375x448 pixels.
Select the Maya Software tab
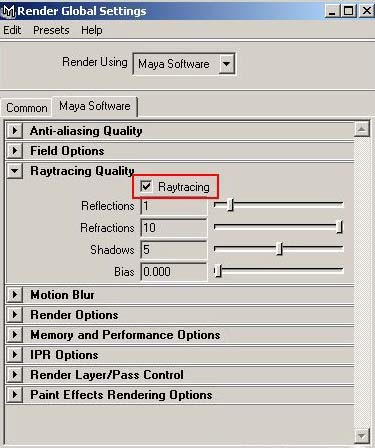(x=95, y=106)
